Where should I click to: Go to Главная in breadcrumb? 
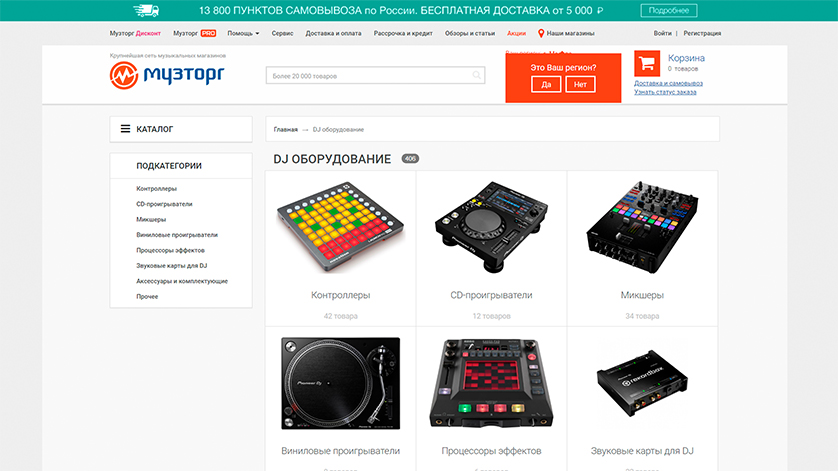285,129
